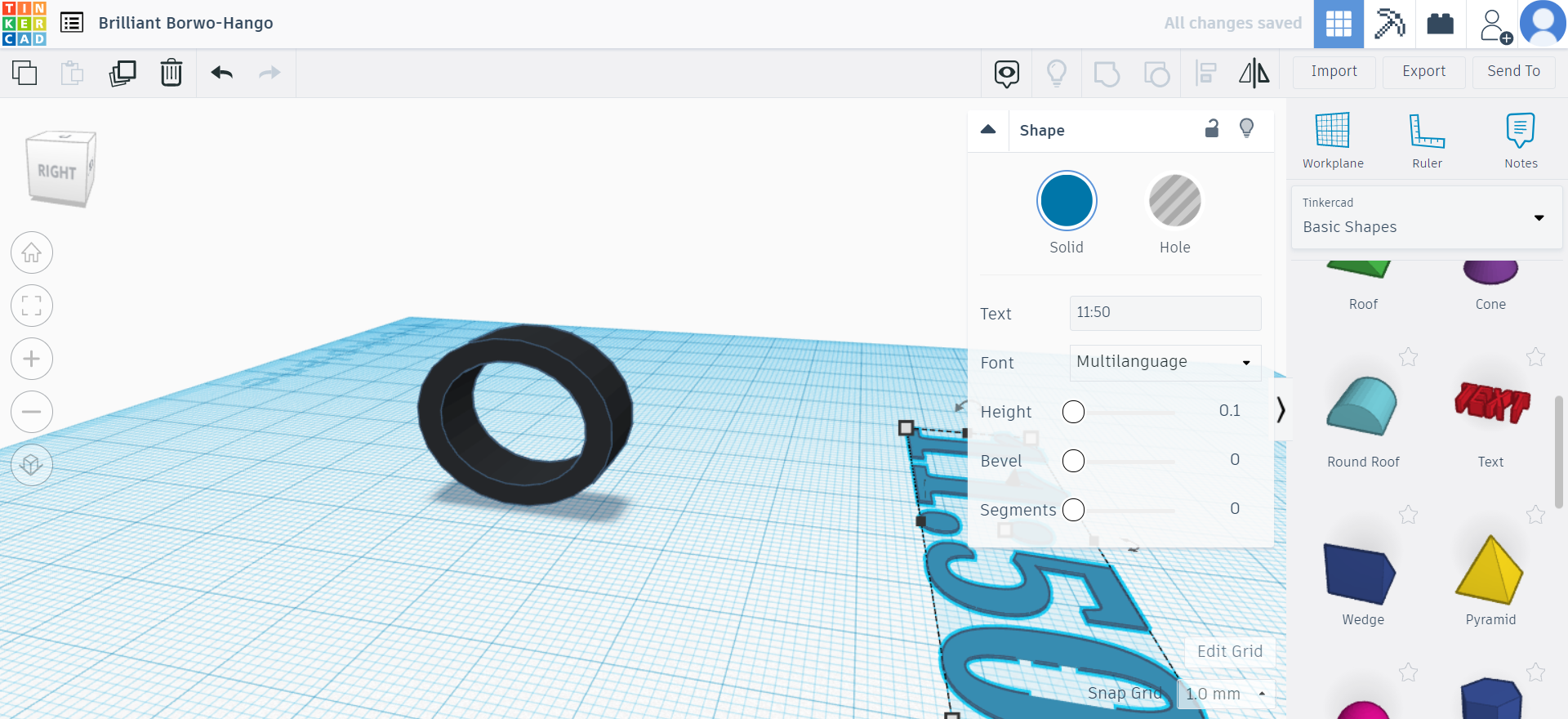Invite collaborators with add-person icon
This screenshot has height=719, width=1568.
(x=1495, y=25)
